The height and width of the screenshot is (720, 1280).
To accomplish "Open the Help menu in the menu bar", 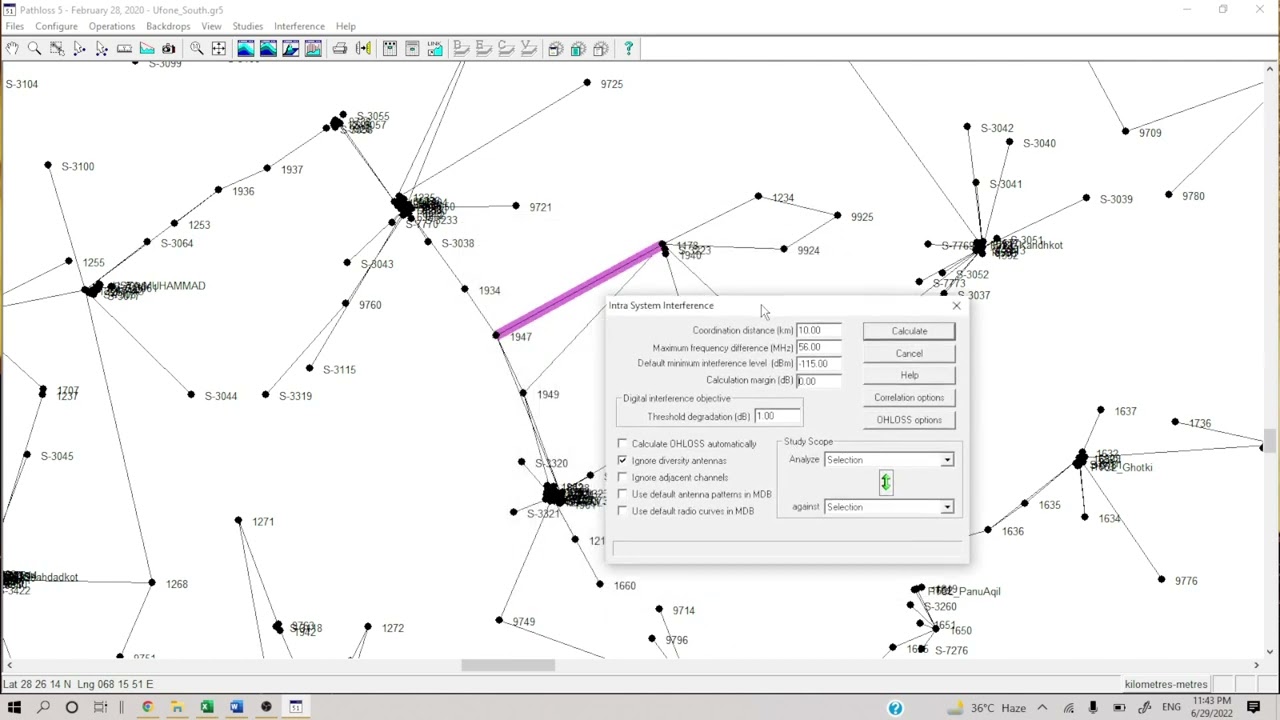I will tap(345, 26).
